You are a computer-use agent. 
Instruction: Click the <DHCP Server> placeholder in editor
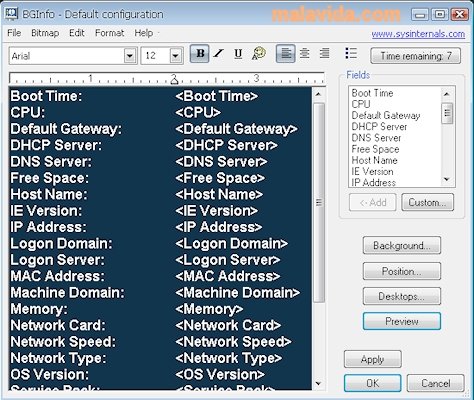pyautogui.click(x=226, y=145)
